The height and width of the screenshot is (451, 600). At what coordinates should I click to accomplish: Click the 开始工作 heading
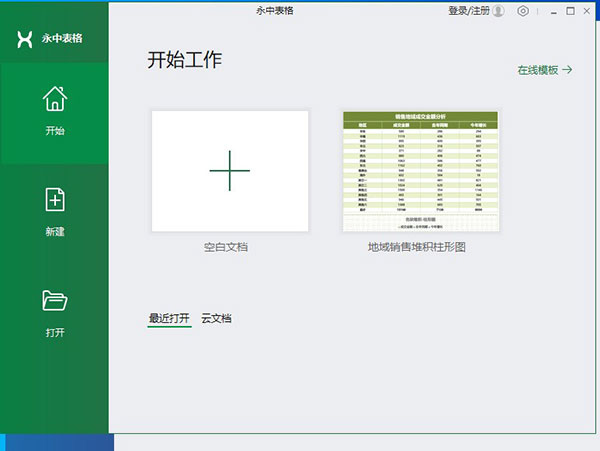185,60
